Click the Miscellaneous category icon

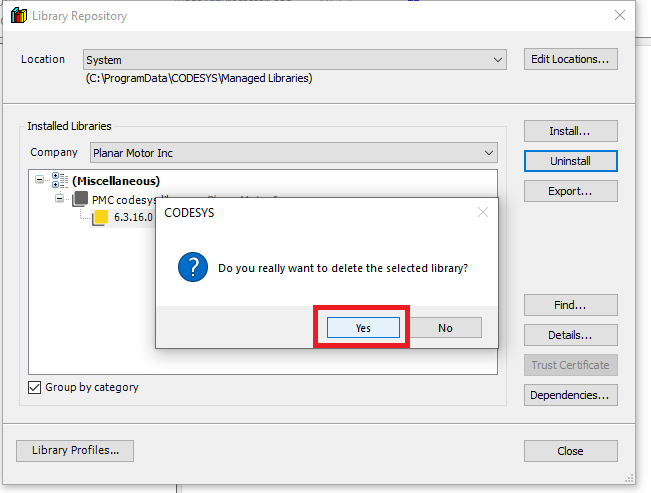[58, 180]
